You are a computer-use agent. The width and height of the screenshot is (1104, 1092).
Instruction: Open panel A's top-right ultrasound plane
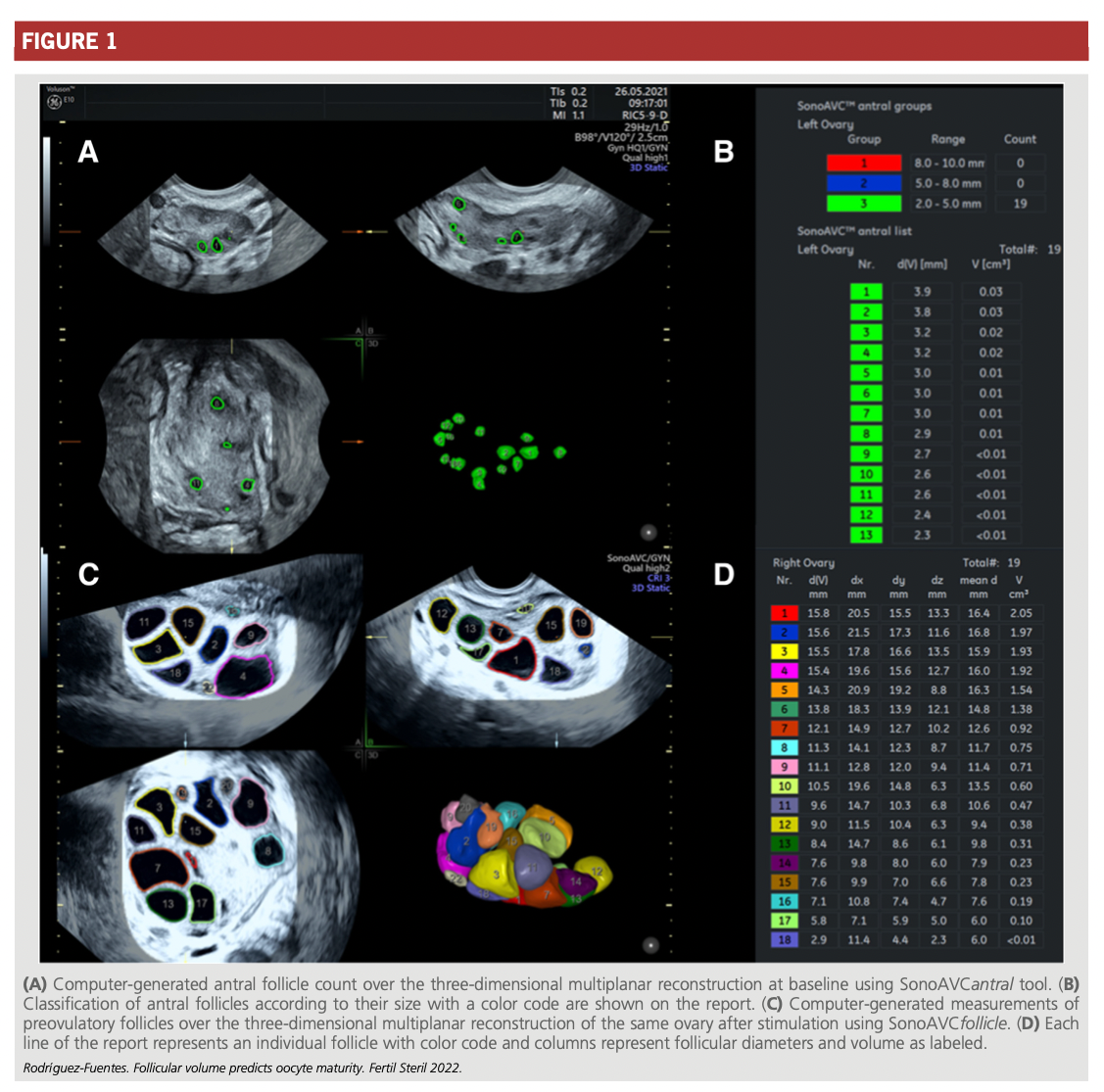click(x=524, y=229)
